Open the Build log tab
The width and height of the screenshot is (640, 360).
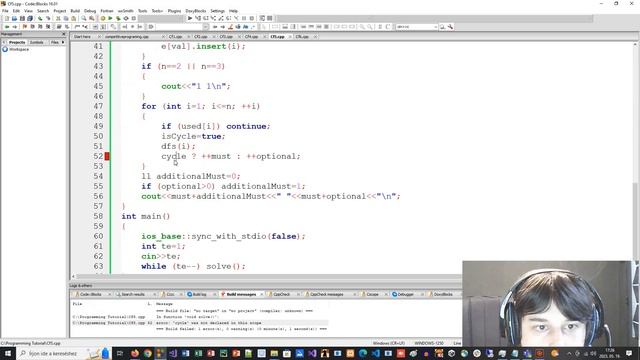click(200, 294)
